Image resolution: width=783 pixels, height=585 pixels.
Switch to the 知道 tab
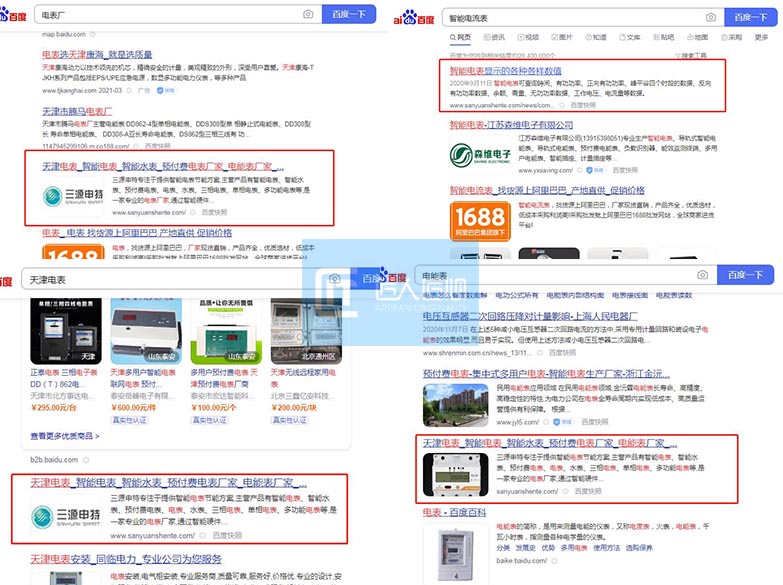tap(596, 37)
